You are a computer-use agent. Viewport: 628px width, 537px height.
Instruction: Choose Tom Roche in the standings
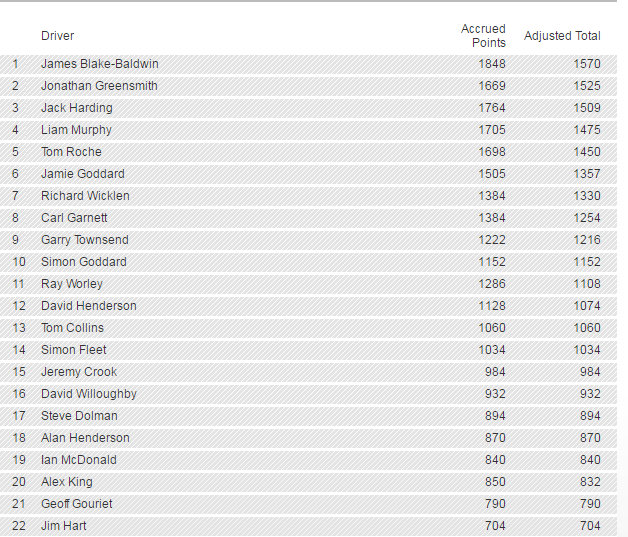71,152
